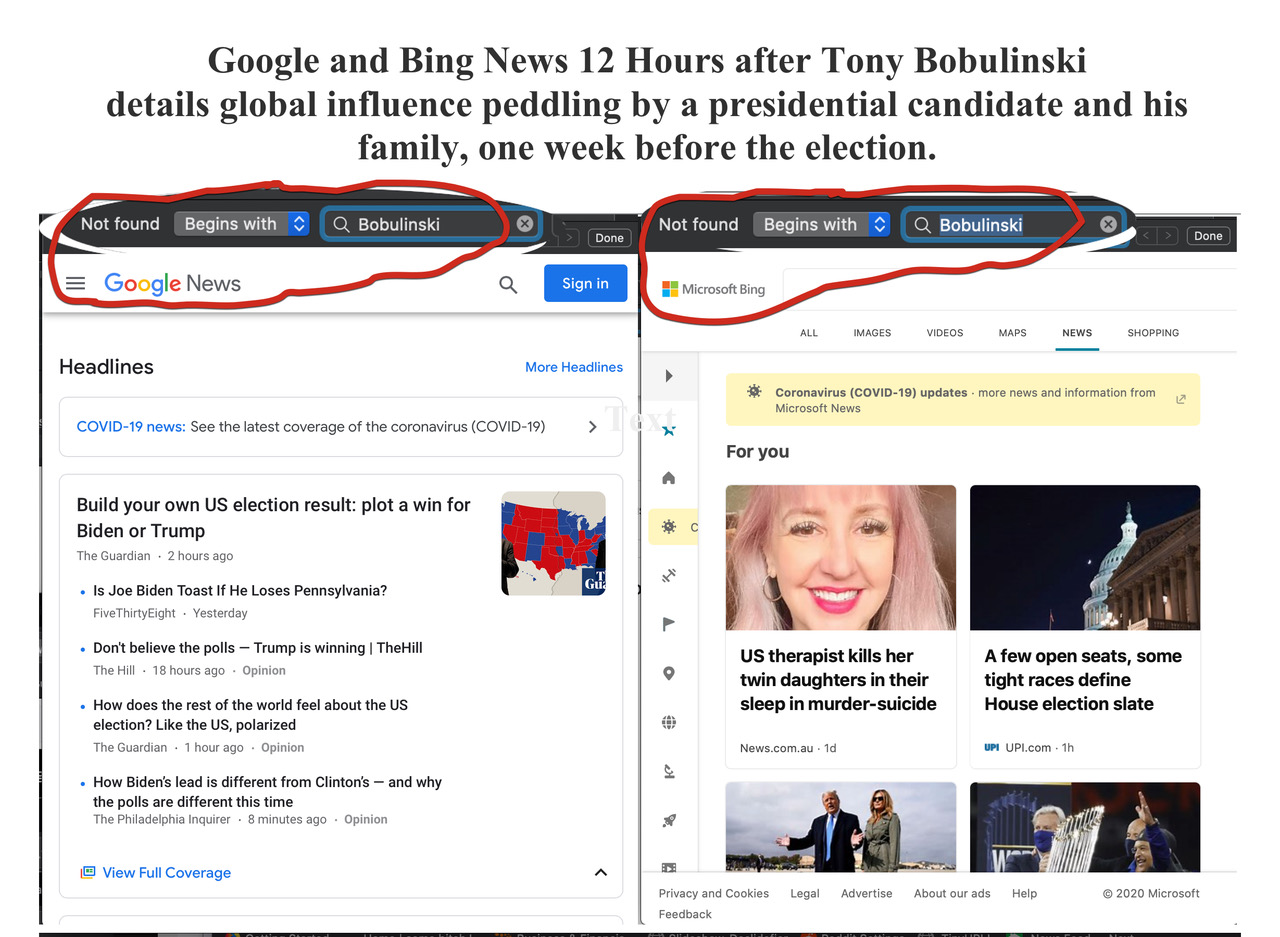
Task: Open "Build your own US election result" headline
Action: 273,518
